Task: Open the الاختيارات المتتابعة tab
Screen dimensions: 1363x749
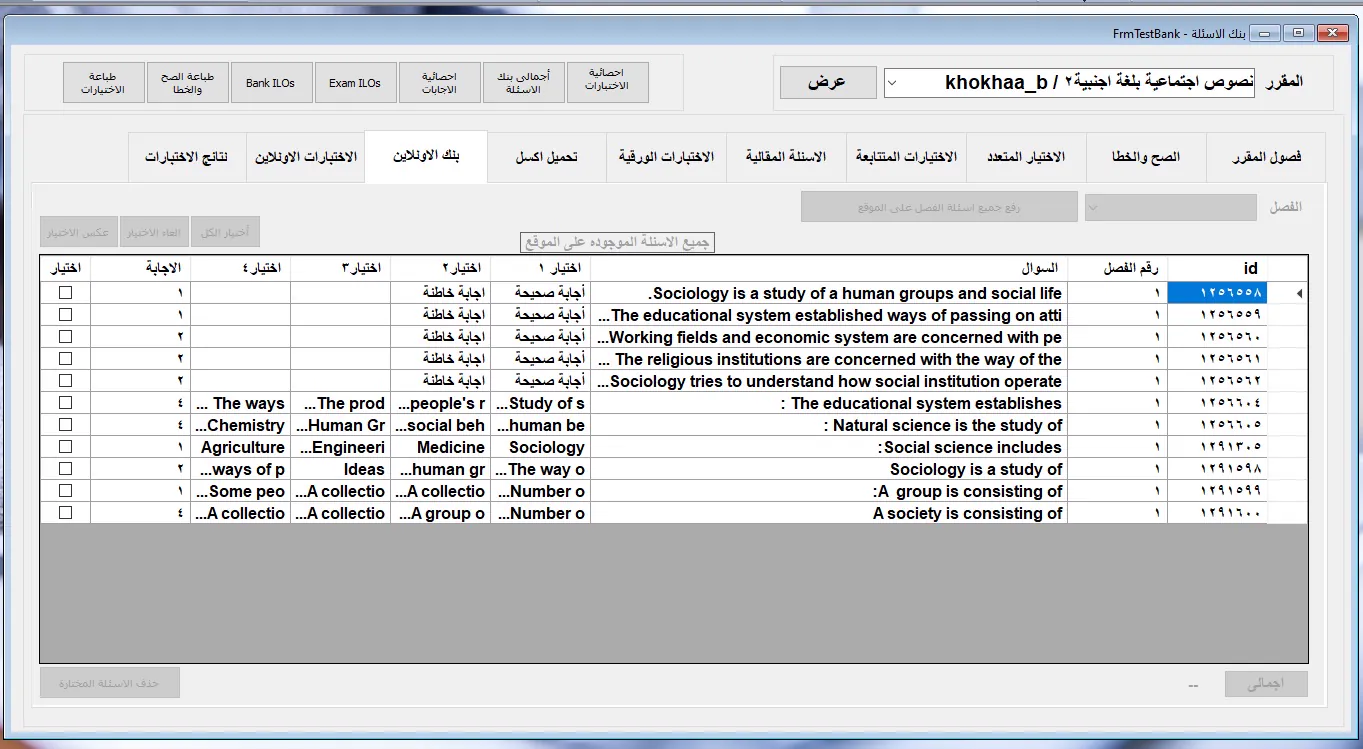Action: pyautogui.click(x=907, y=158)
